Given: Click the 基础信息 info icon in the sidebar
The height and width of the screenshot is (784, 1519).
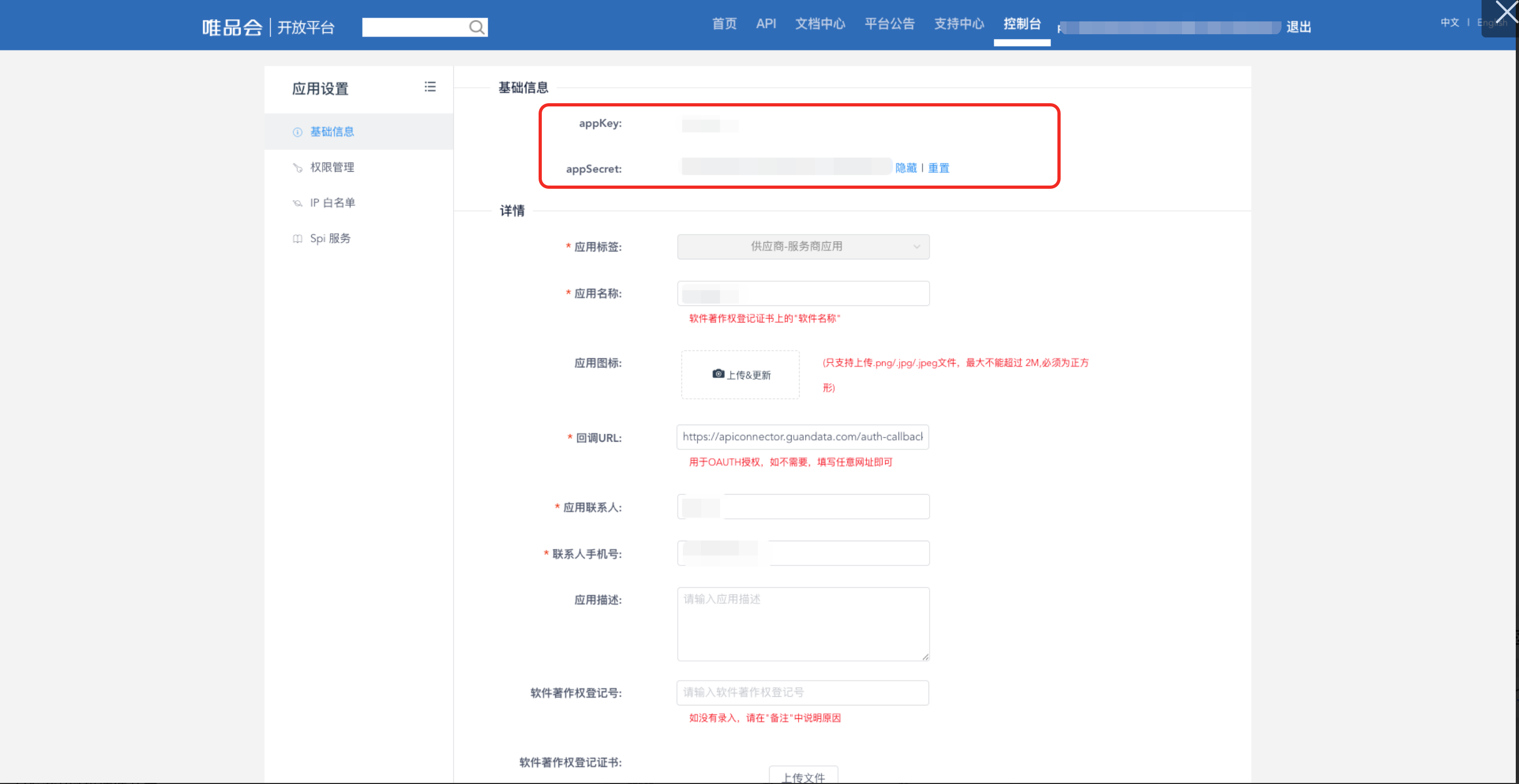Looking at the screenshot, I should (297, 132).
